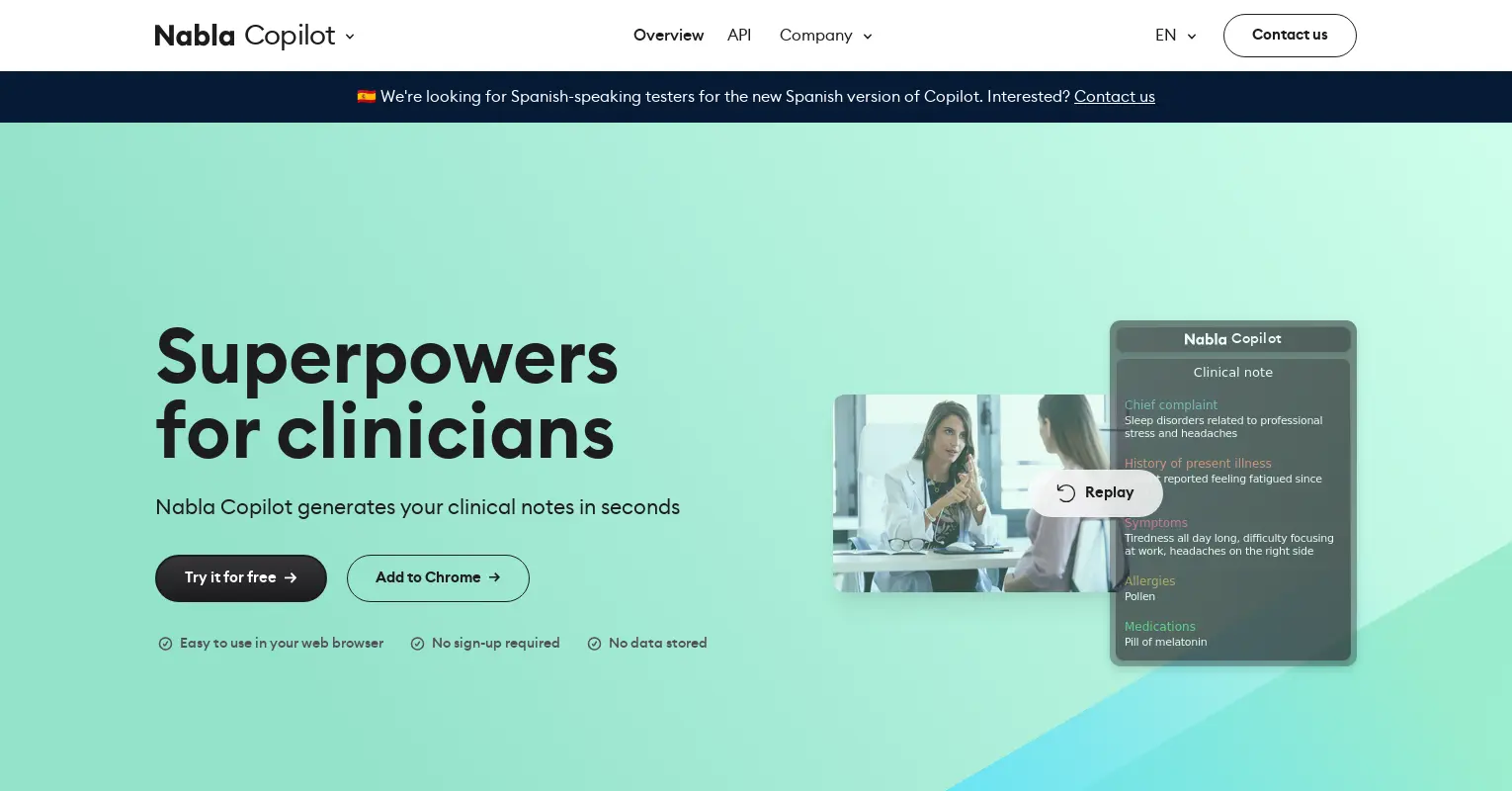The height and width of the screenshot is (791, 1512).
Task: Go to the API page
Action: pos(739,36)
